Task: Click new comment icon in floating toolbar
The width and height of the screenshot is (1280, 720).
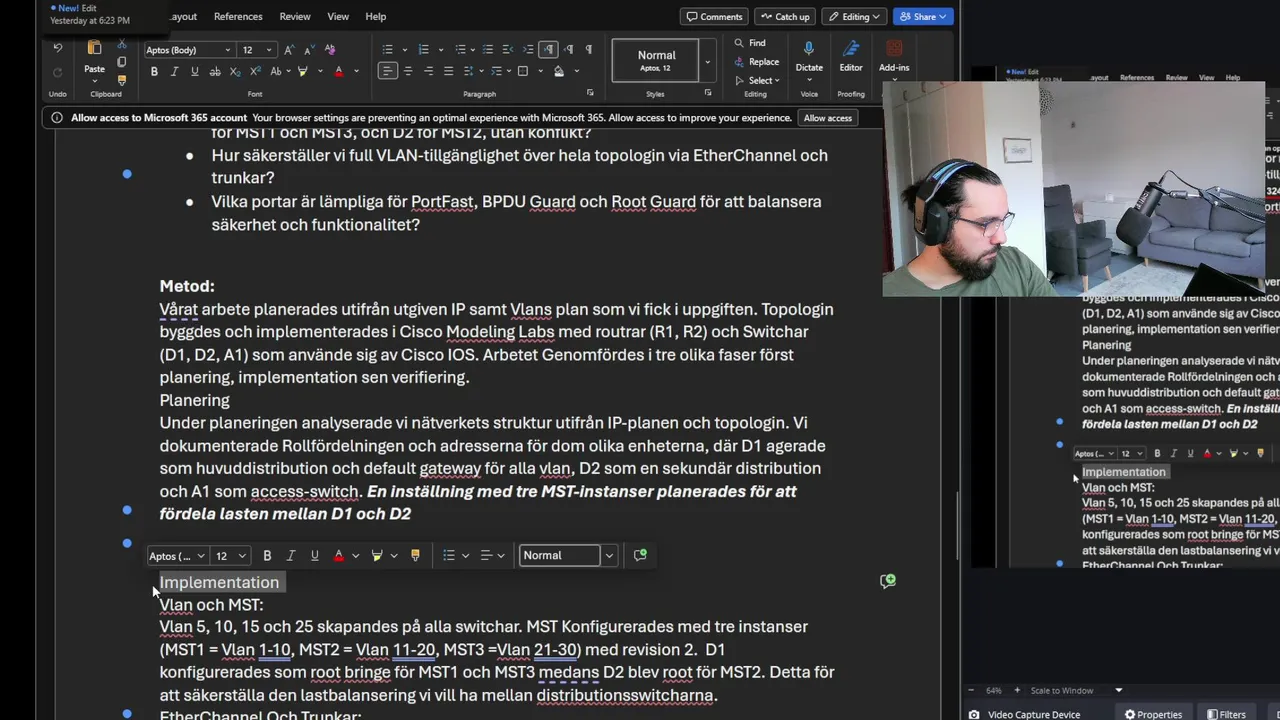Action: coord(640,555)
